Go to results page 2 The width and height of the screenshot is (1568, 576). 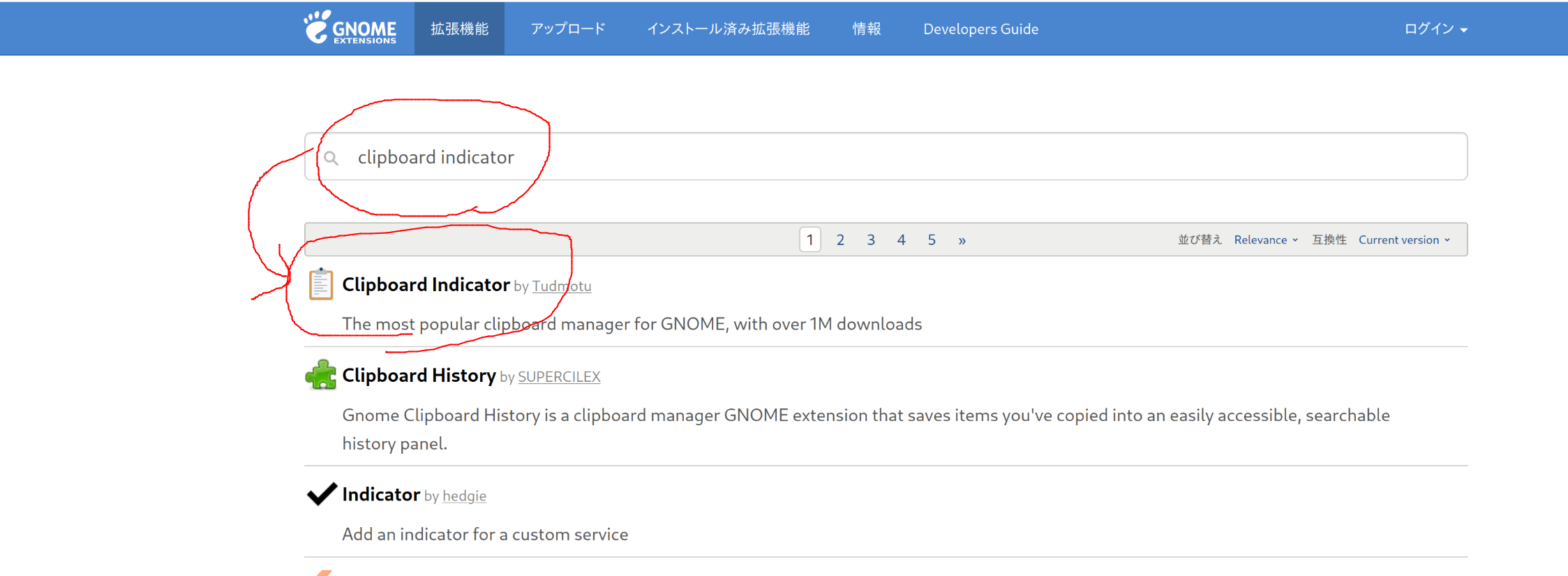tap(840, 239)
